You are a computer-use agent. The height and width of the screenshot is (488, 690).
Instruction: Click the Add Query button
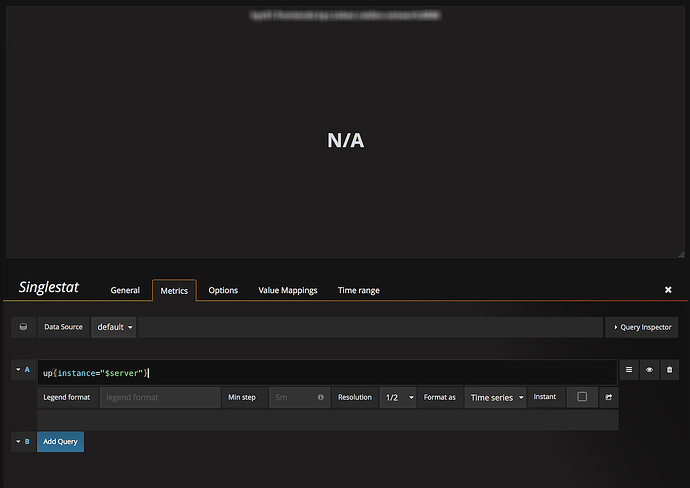60,441
